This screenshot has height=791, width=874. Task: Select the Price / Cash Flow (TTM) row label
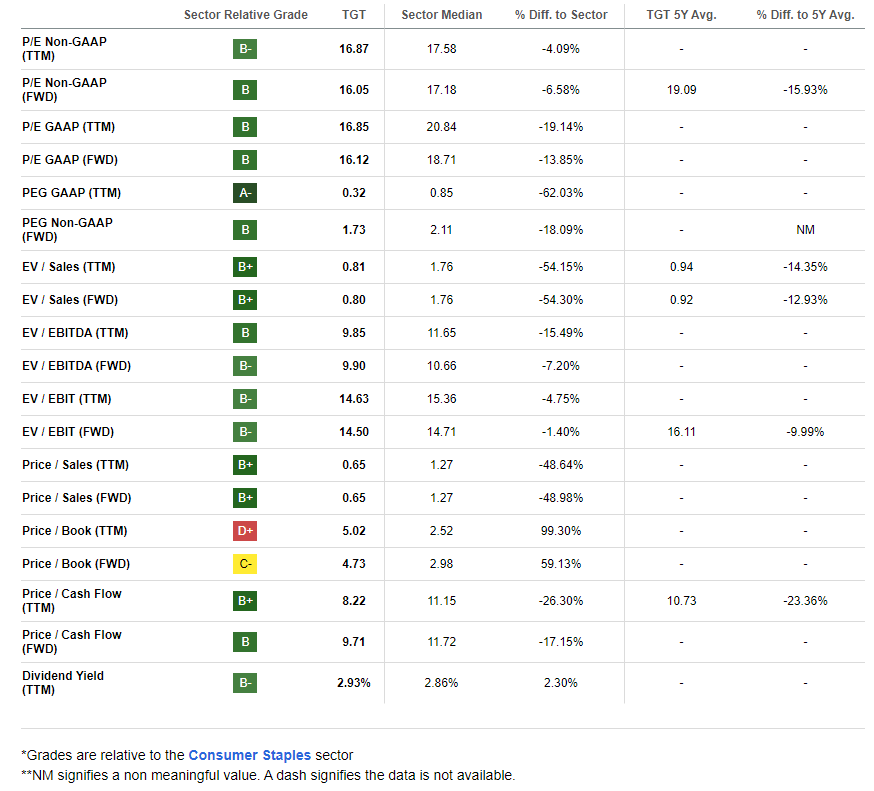[71, 601]
